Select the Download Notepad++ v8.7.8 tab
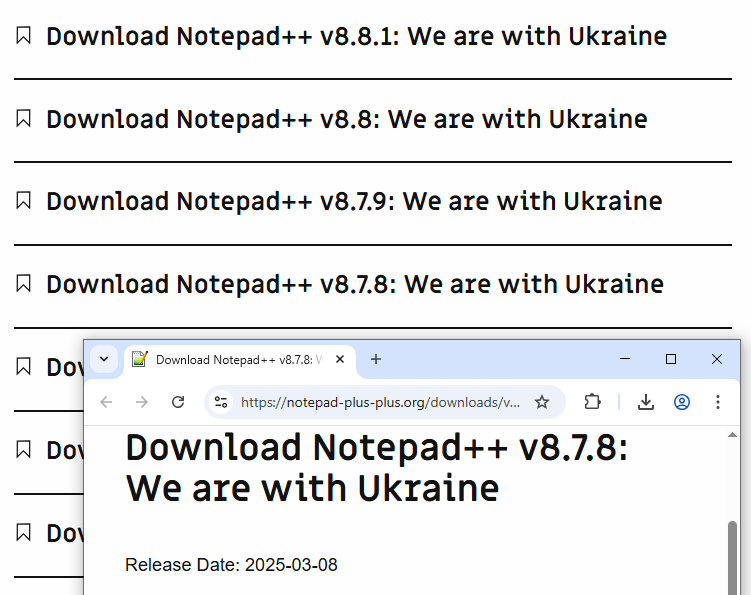Viewport: 751px width, 595px height. coord(239,360)
